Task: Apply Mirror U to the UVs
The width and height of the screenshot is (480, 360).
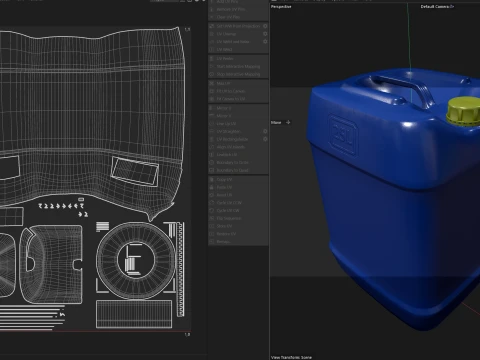Action: [x=238, y=108]
